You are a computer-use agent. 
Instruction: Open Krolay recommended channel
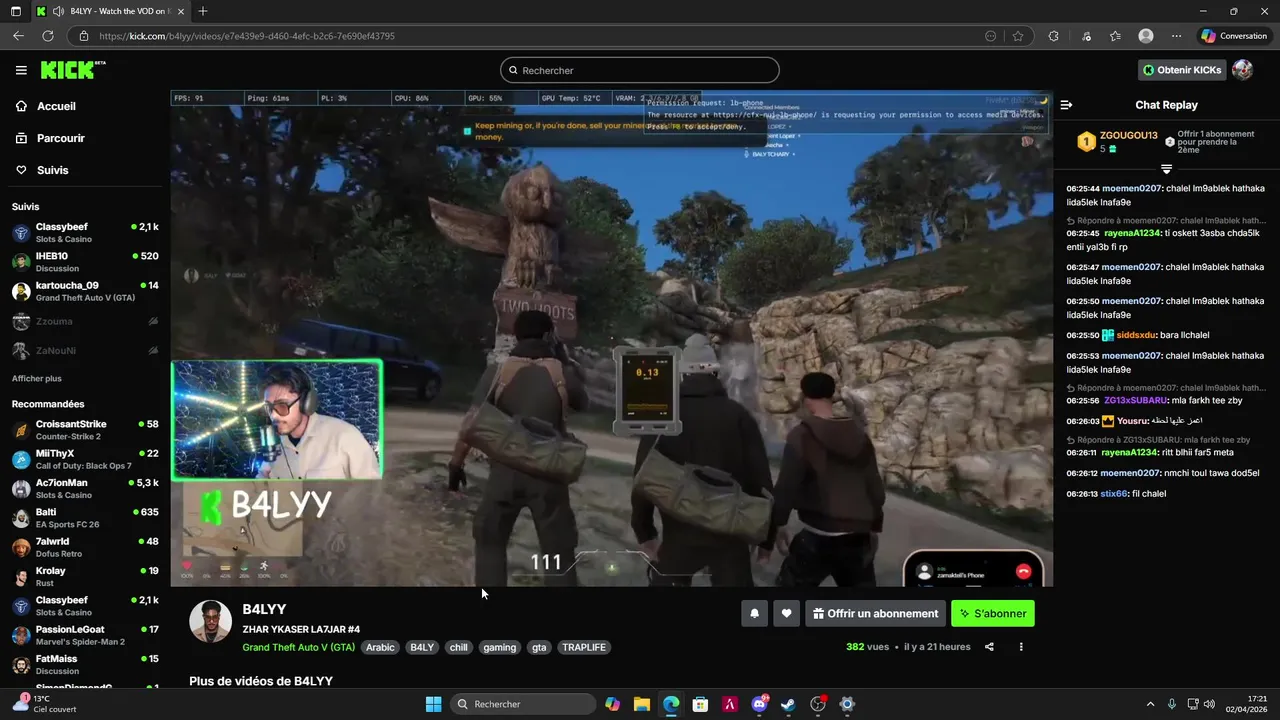pos(85,577)
